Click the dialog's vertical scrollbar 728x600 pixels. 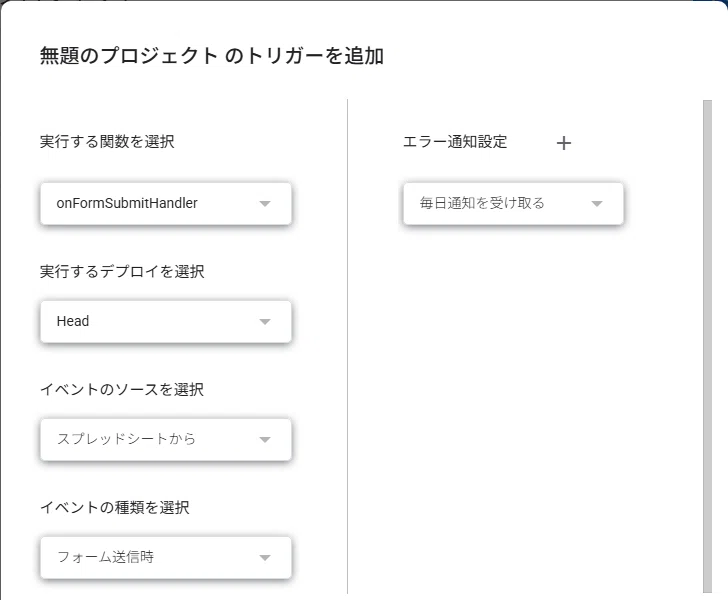708,346
